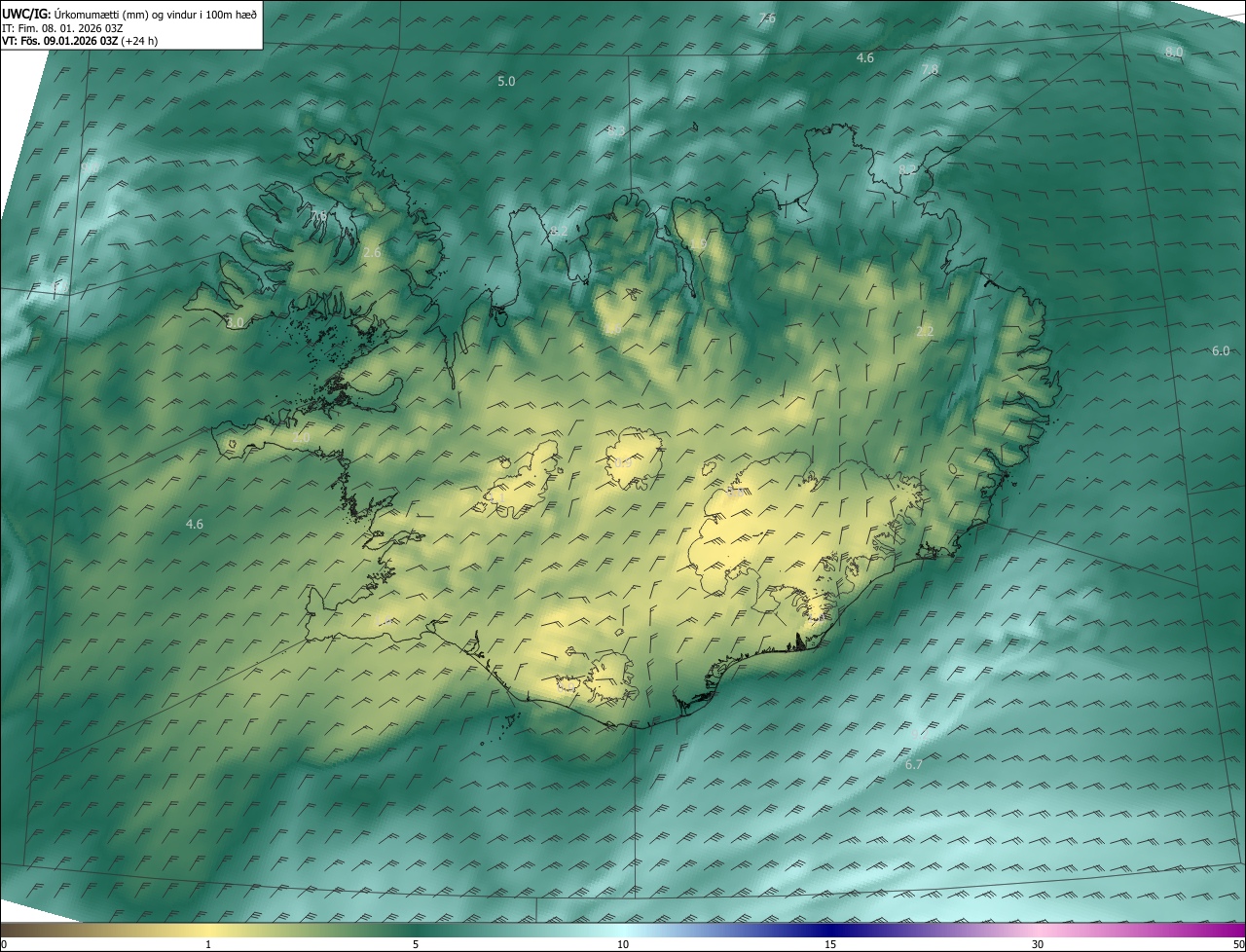
Task: Select the 5 tick on the color scale
Action: click(x=416, y=944)
